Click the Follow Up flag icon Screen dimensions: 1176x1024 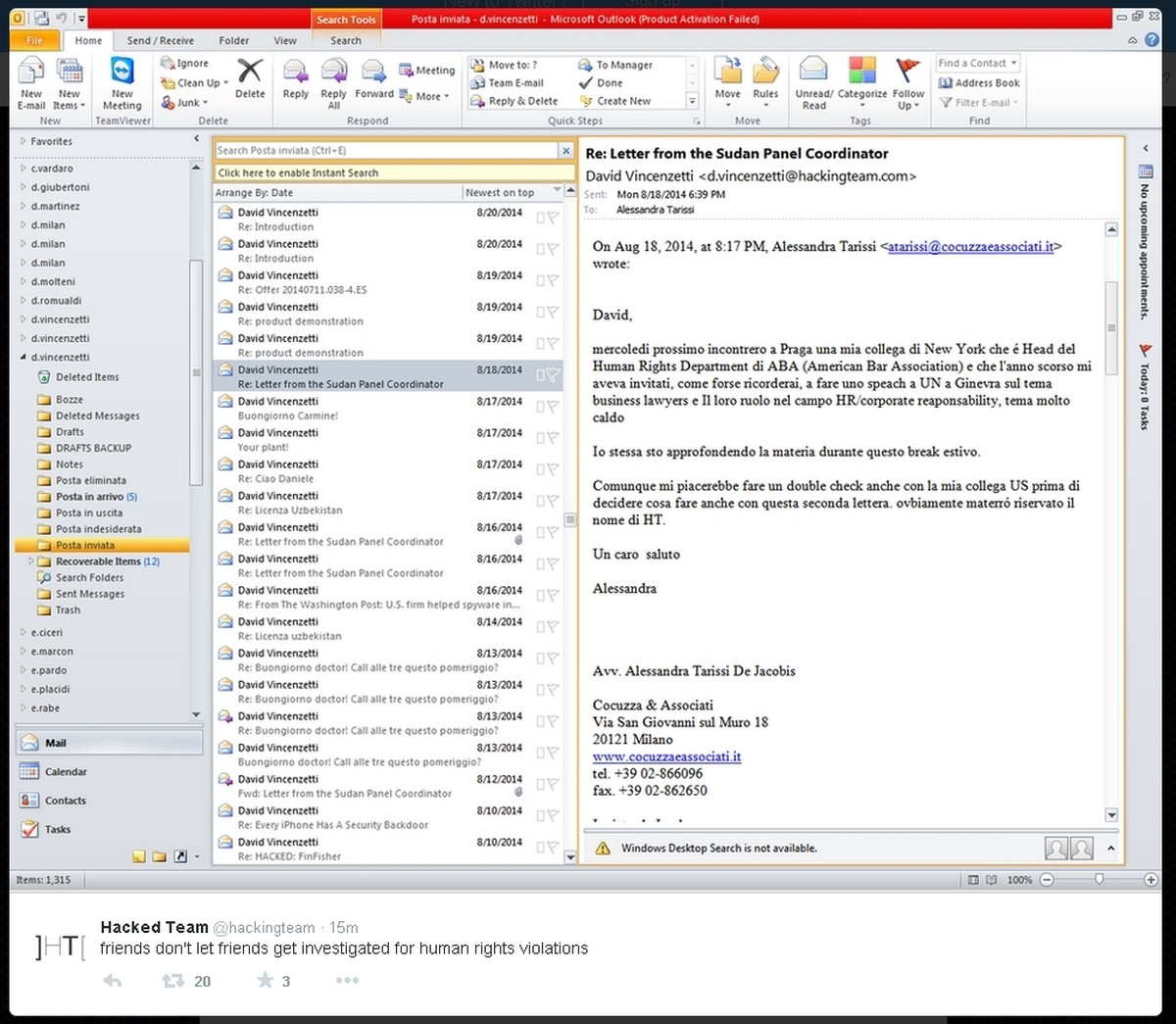[x=907, y=70]
